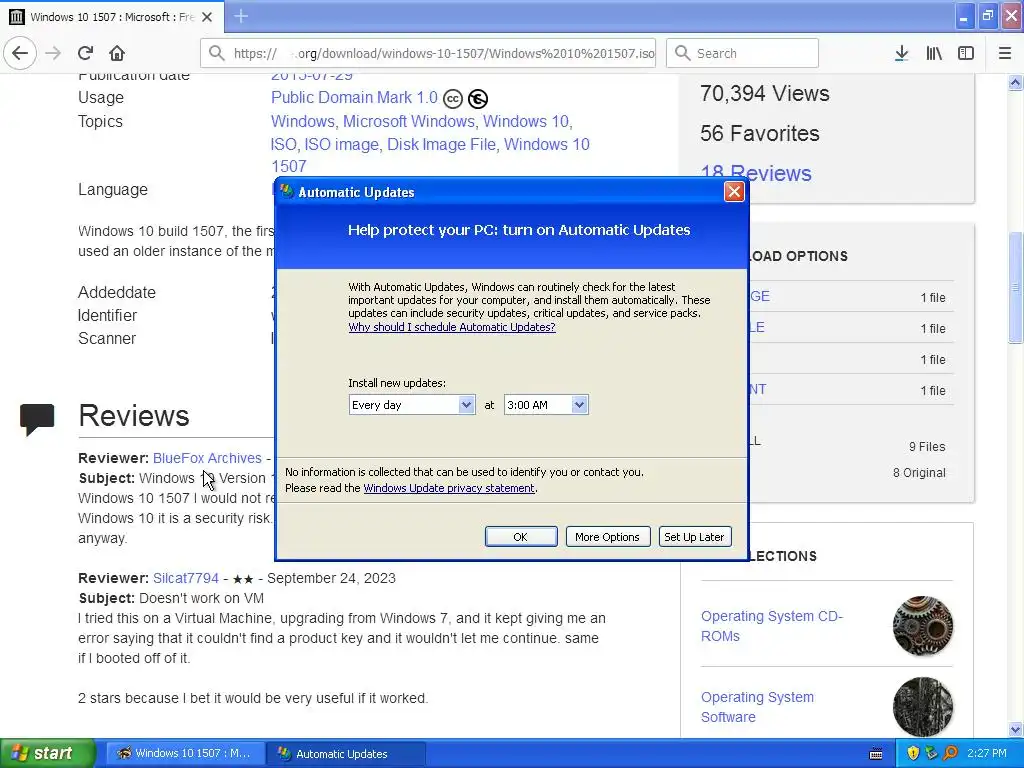Open Windows Update privacy statement link
The height and width of the screenshot is (768, 1024).
click(449, 488)
